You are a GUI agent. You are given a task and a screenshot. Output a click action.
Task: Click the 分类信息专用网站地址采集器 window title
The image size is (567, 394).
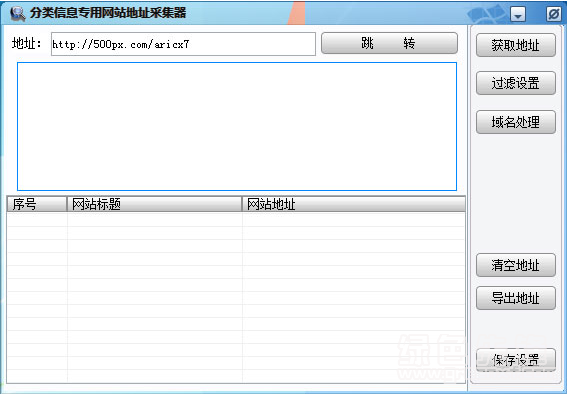(108, 13)
